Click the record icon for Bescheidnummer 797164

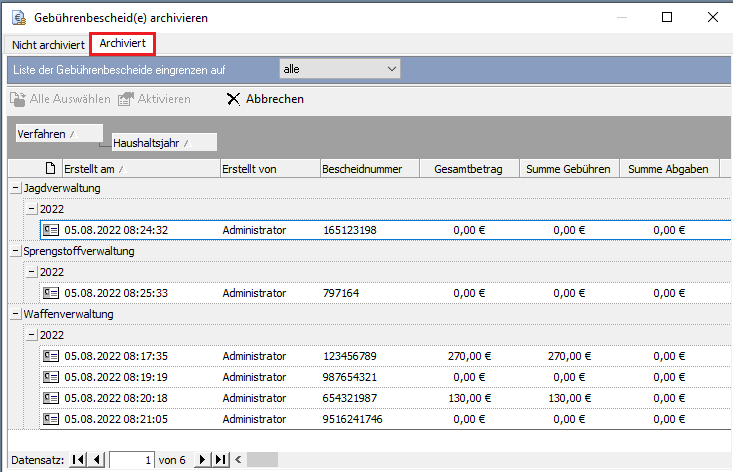click(x=51, y=293)
